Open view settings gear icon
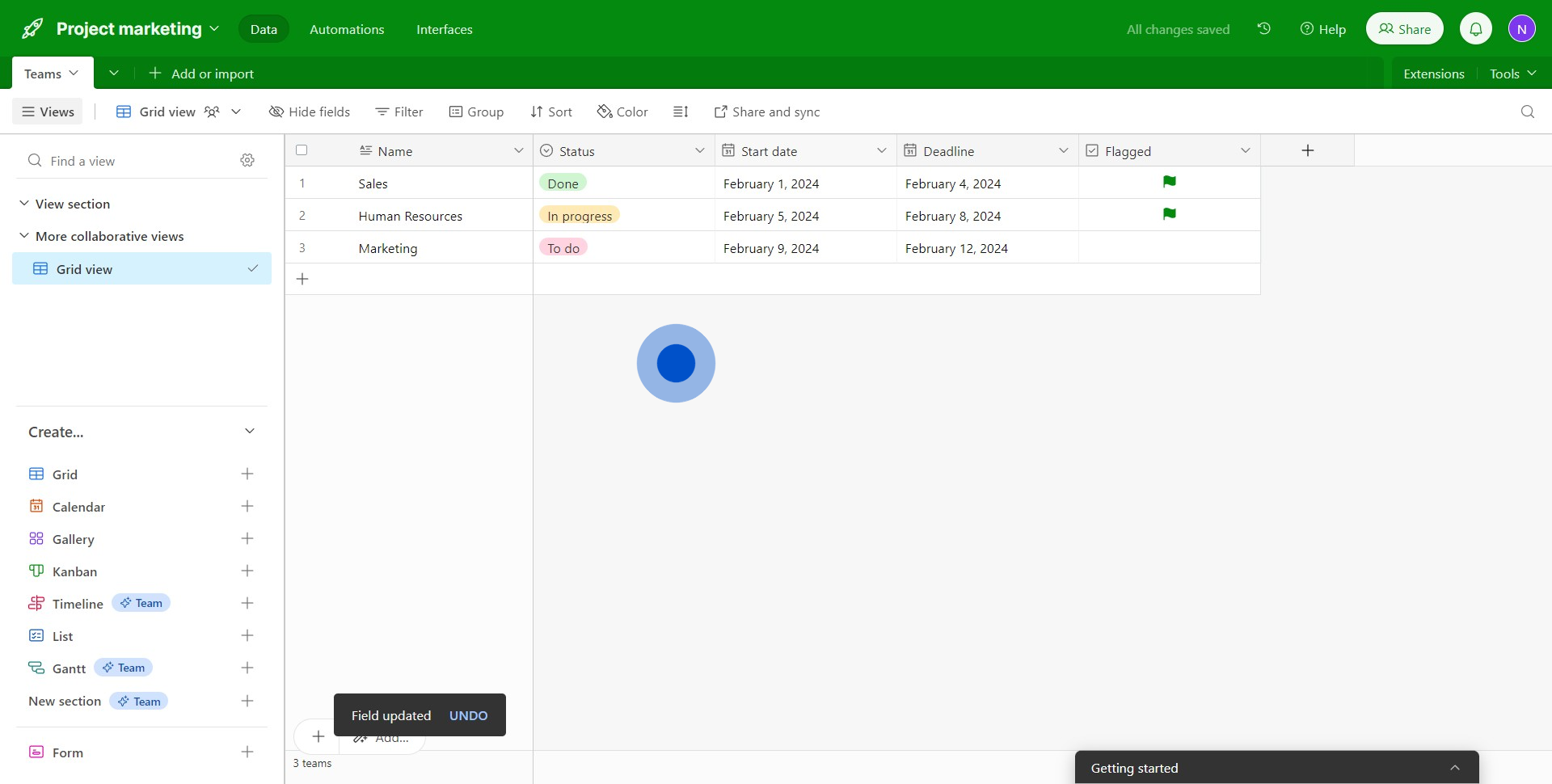Image resolution: width=1552 pixels, height=784 pixels. (247, 160)
